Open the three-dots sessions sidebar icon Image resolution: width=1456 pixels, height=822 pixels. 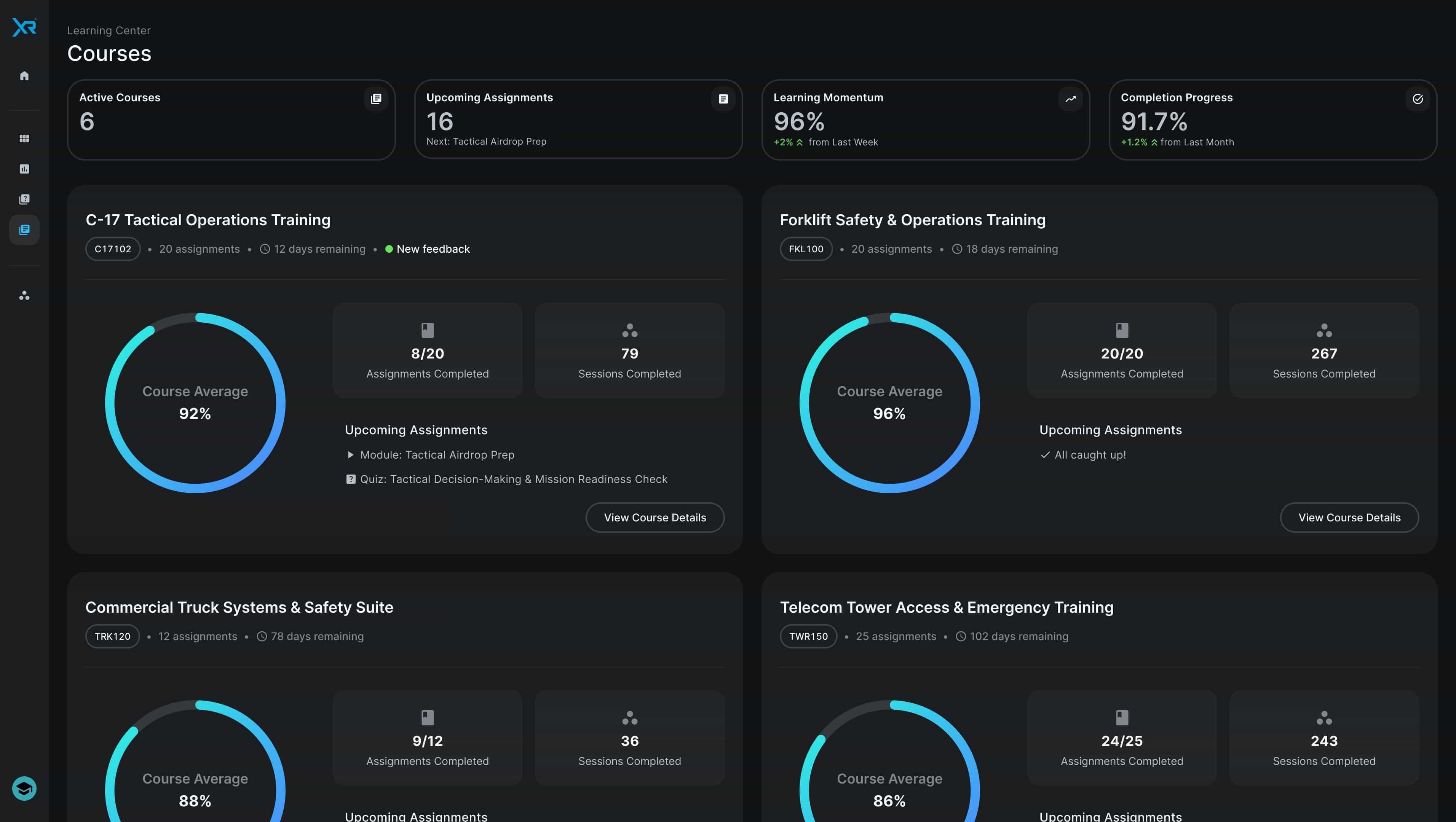[24, 295]
